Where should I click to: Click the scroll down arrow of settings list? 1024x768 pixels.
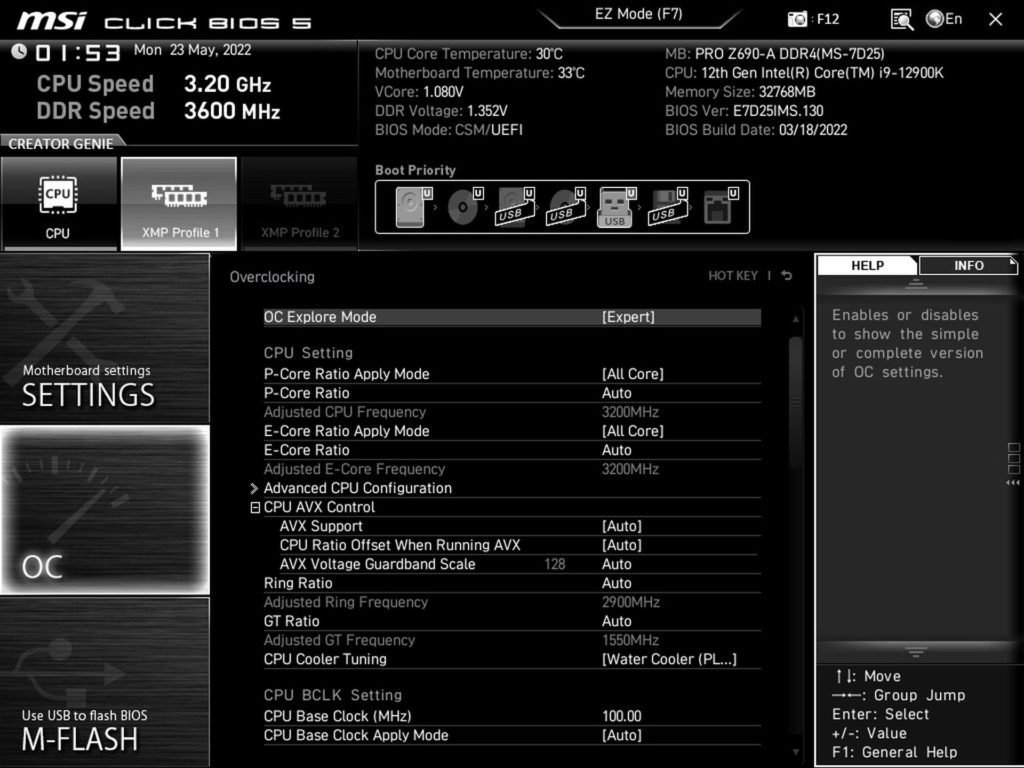[x=795, y=752]
